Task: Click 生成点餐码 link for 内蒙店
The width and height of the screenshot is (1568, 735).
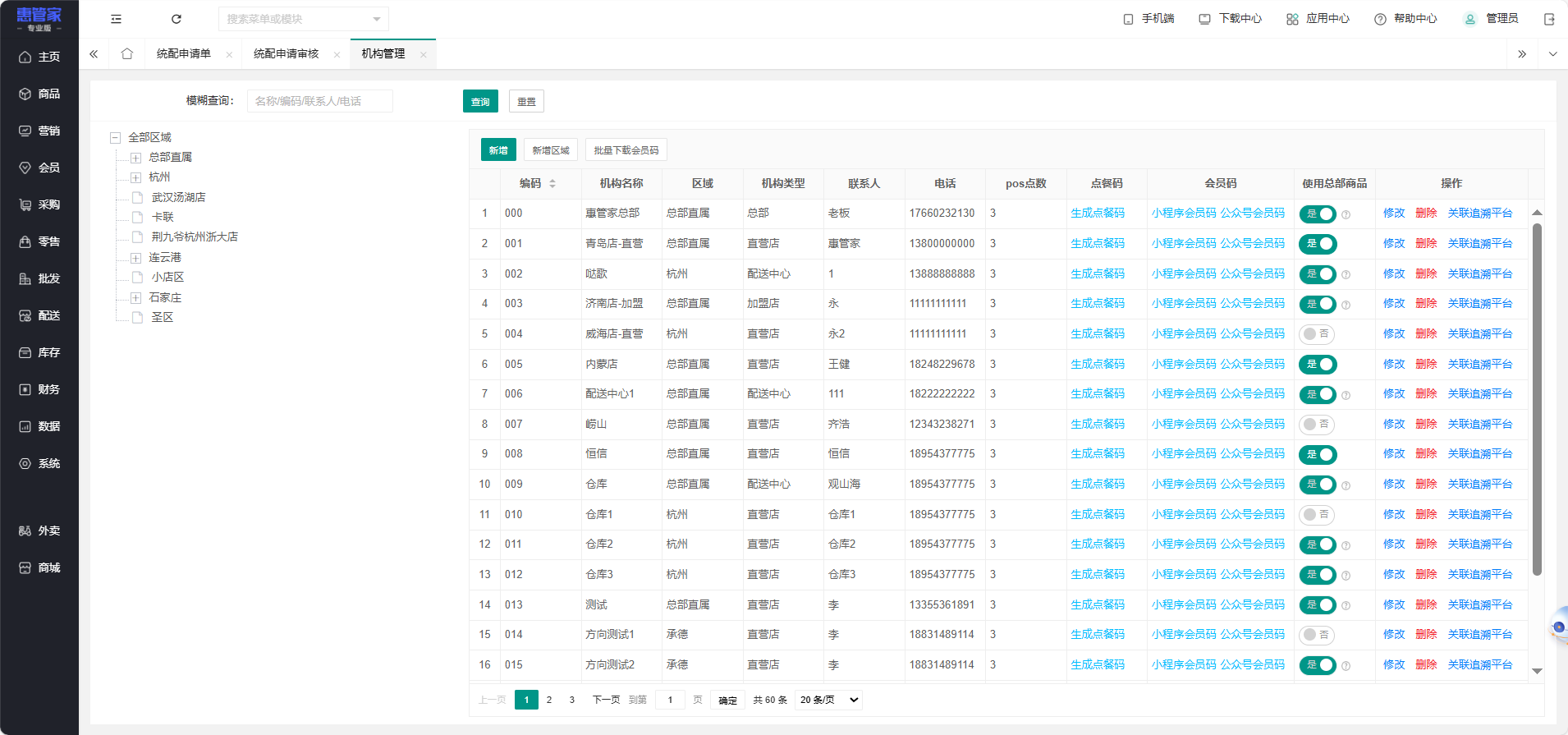Action: pos(1097,364)
